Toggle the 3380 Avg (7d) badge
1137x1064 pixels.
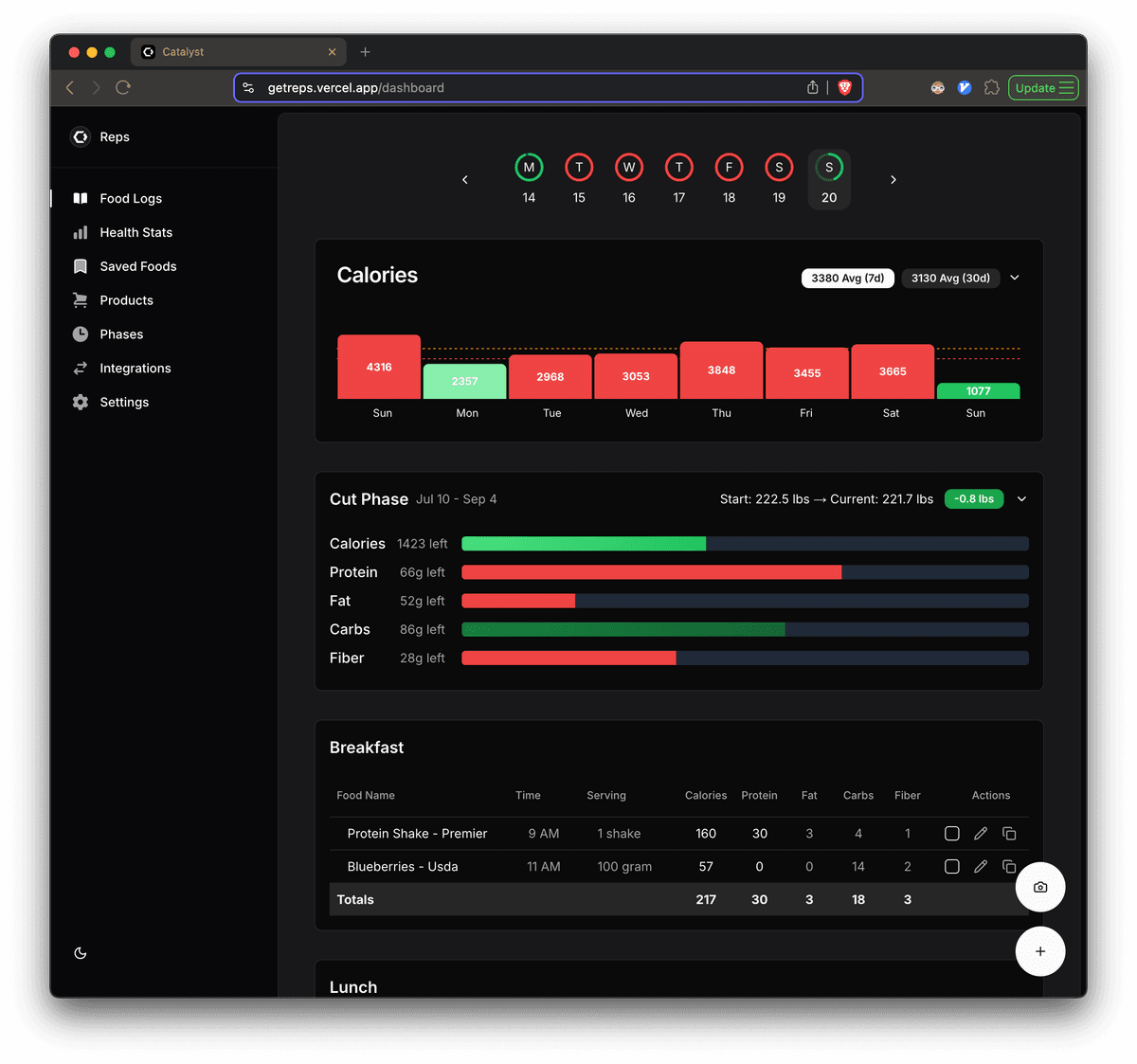pos(847,279)
